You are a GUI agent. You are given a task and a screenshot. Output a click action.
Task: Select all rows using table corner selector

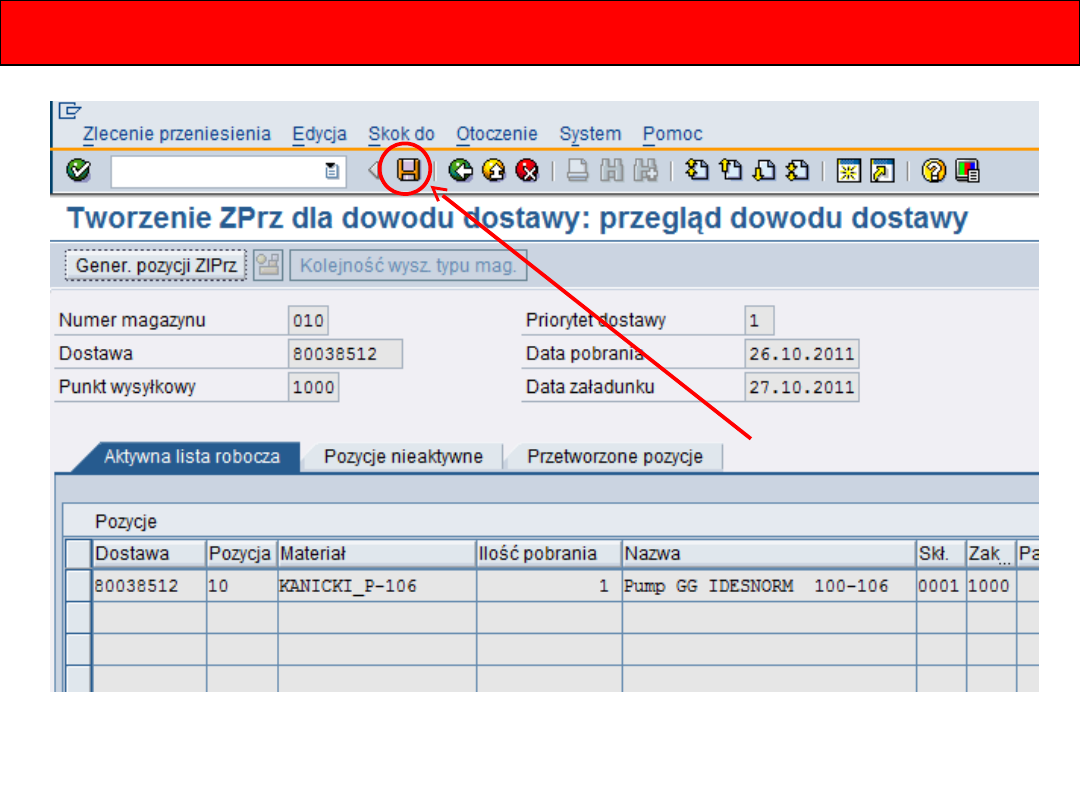click(78, 553)
